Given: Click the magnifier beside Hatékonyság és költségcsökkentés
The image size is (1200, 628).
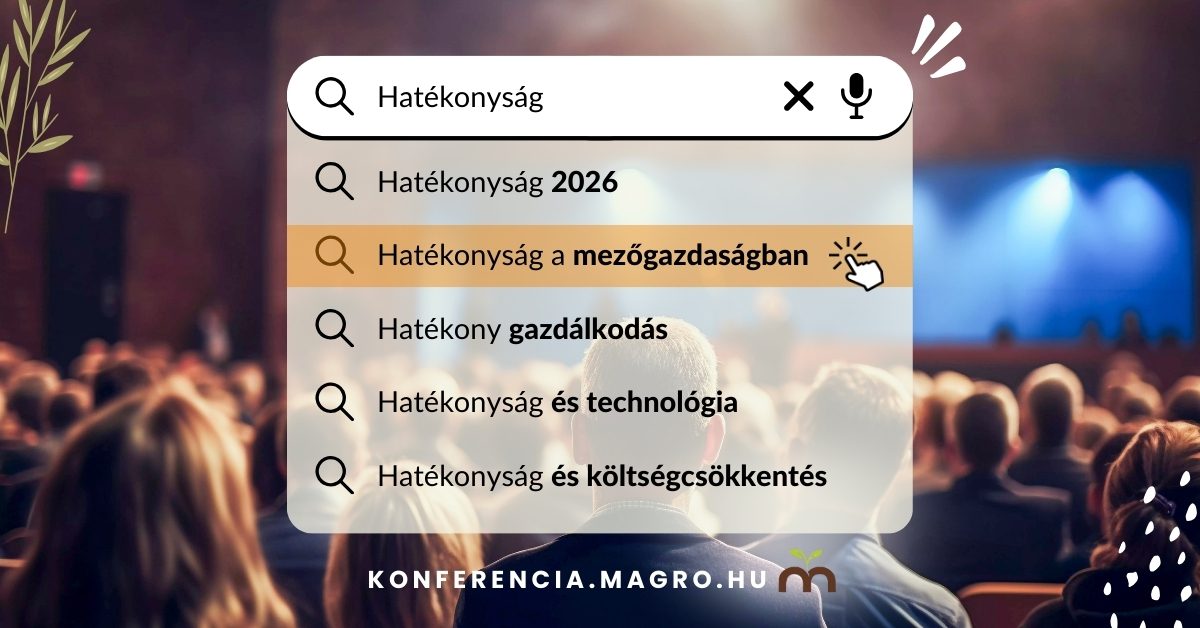Looking at the screenshot, I should pyautogui.click(x=334, y=476).
